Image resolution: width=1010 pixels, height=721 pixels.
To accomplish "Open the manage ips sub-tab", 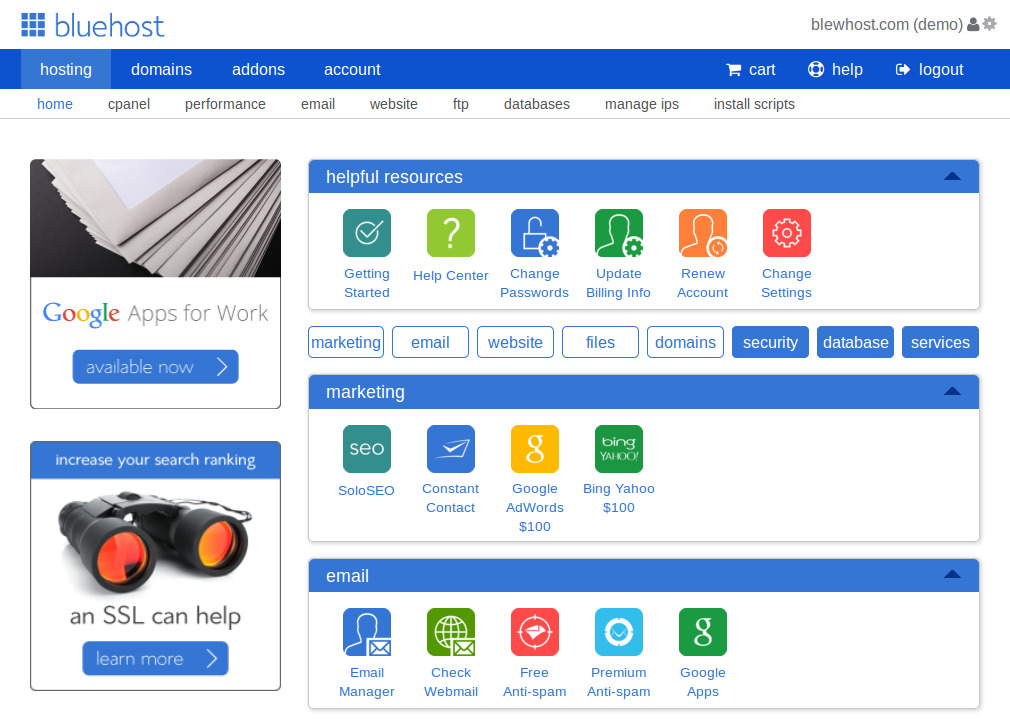I will (642, 104).
